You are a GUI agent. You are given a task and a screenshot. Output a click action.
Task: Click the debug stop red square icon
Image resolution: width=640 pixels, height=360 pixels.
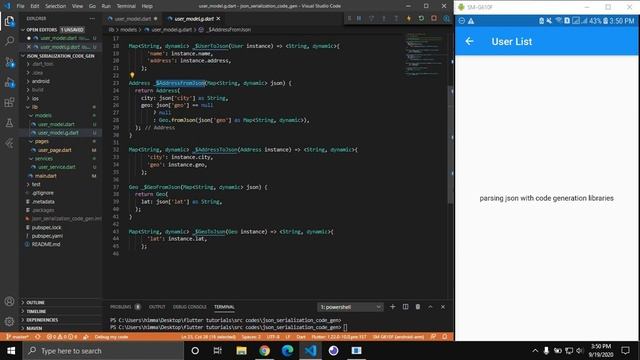[x=434, y=18]
